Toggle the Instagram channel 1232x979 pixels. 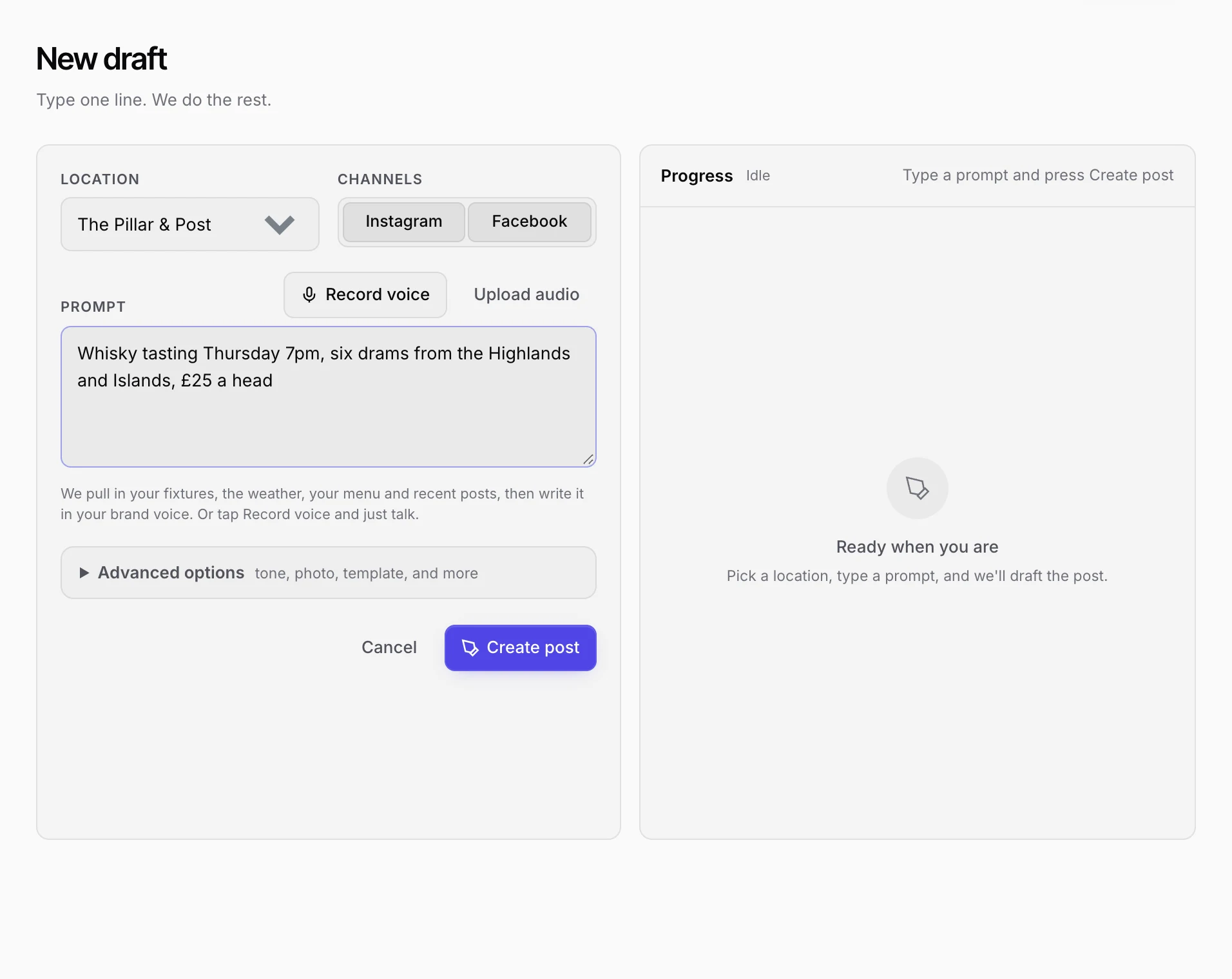[403, 222]
